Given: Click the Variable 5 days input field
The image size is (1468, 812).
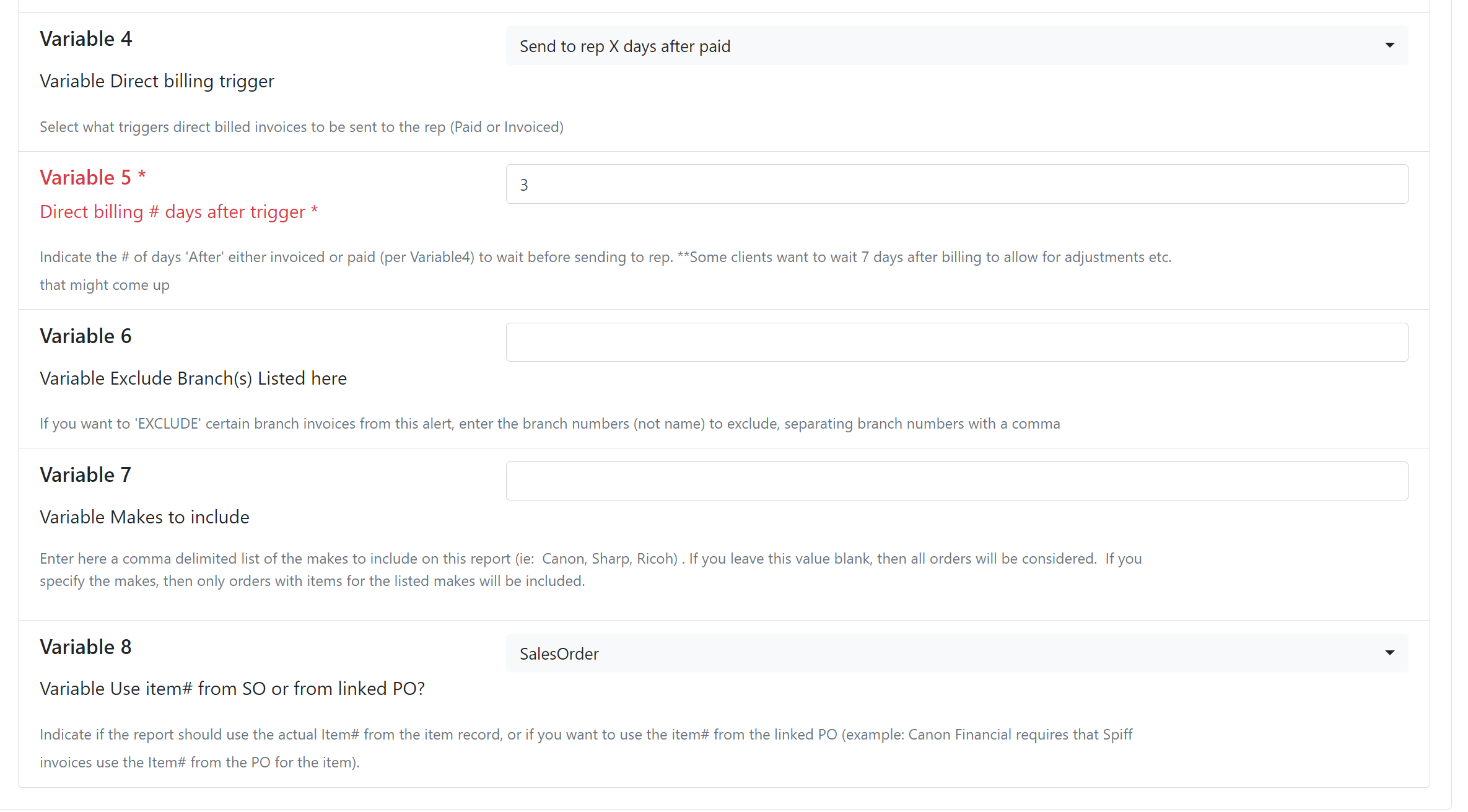Looking at the screenshot, I should [957, 184].
